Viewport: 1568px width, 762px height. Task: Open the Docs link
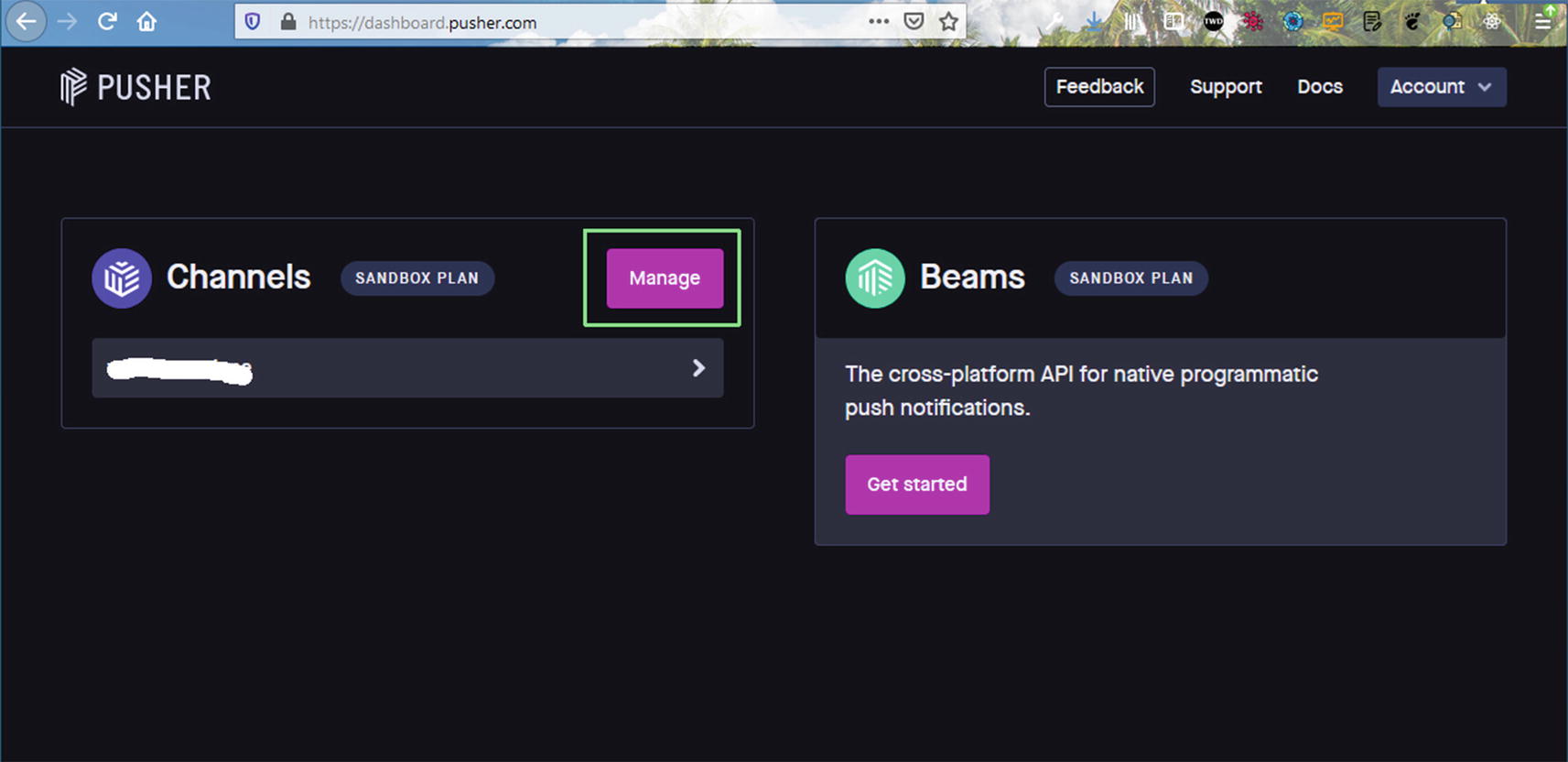click(x=1319, y=87)
